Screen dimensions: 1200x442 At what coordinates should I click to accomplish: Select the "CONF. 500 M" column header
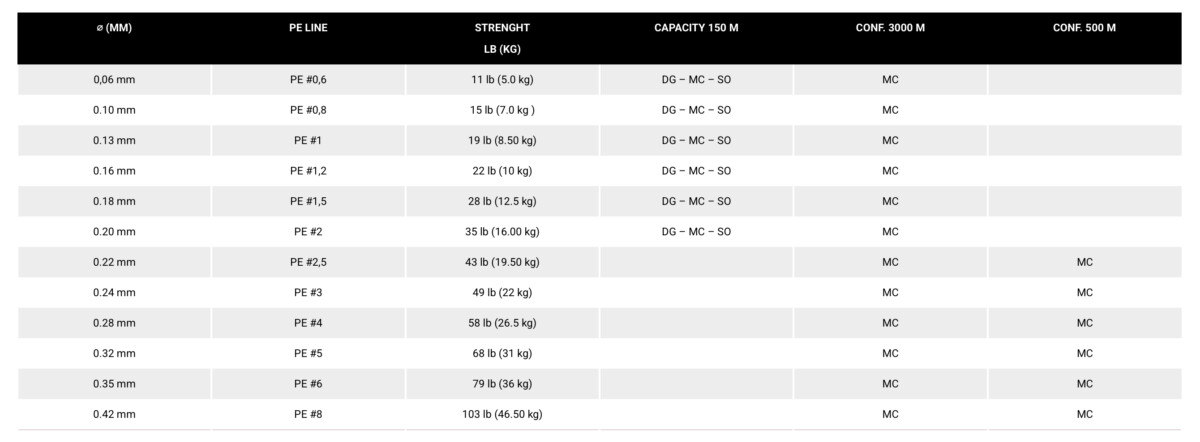1084,28
